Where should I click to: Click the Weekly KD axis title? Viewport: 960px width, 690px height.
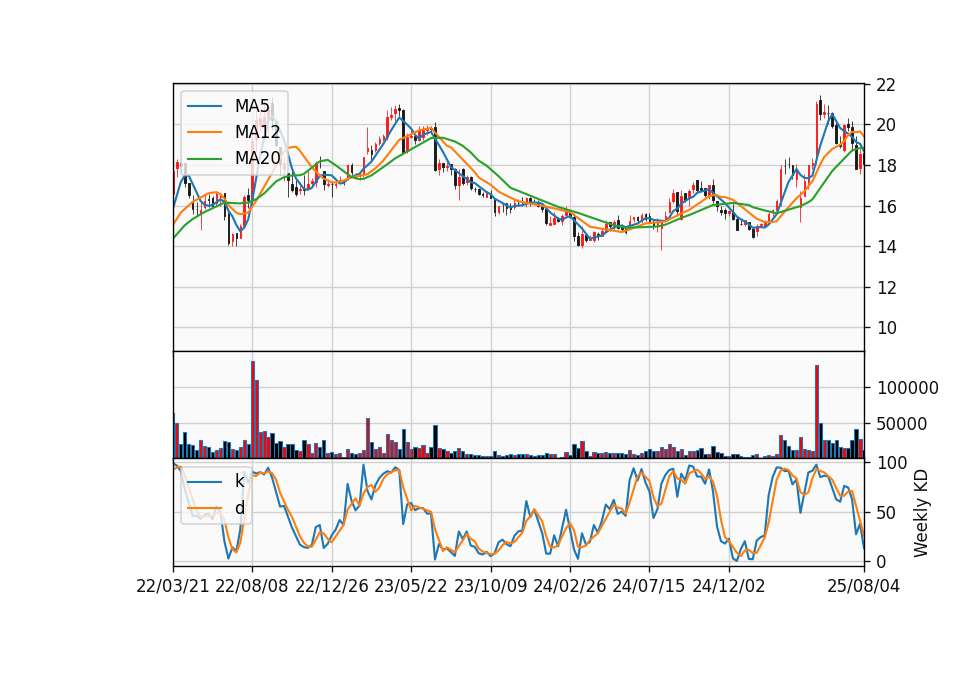tap(921, 513)
